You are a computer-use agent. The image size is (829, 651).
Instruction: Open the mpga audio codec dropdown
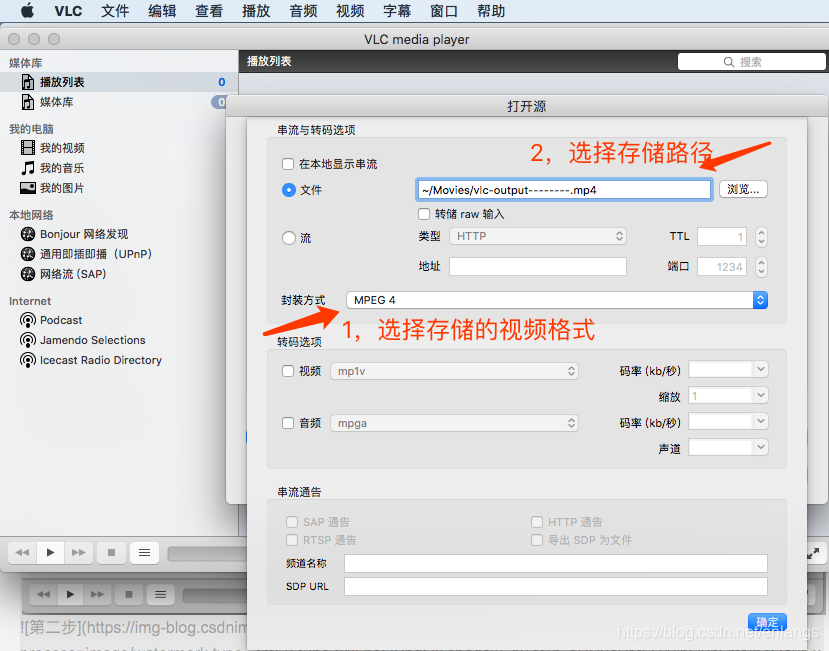pos(454,423)
